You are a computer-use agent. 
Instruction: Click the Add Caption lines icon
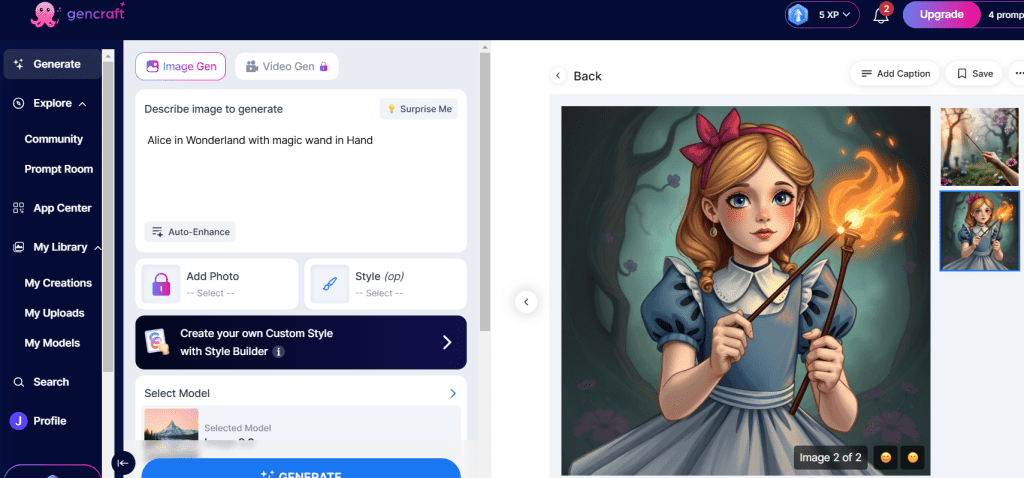867,74
